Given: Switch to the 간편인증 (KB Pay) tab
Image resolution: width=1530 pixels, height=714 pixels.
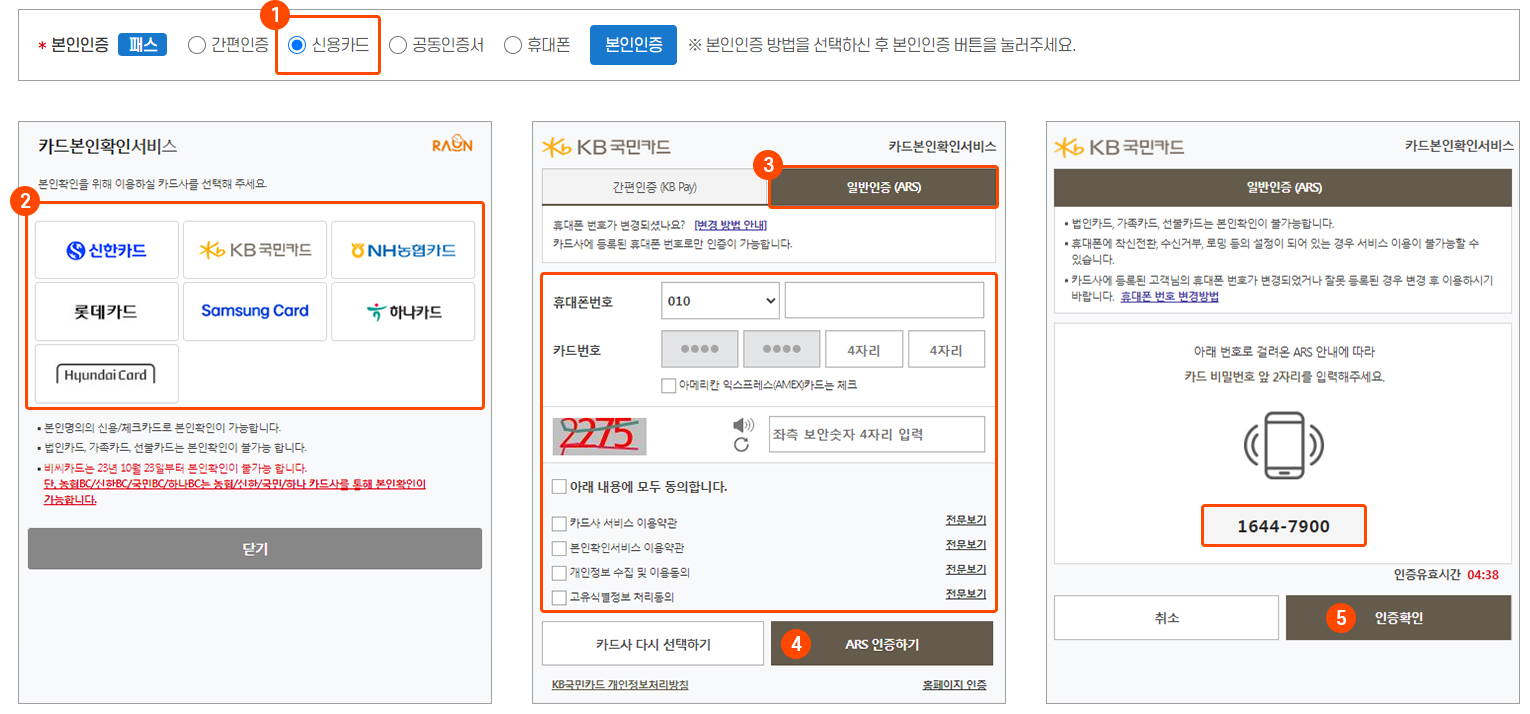Looking at the screenshot, I should pos(654,187).
